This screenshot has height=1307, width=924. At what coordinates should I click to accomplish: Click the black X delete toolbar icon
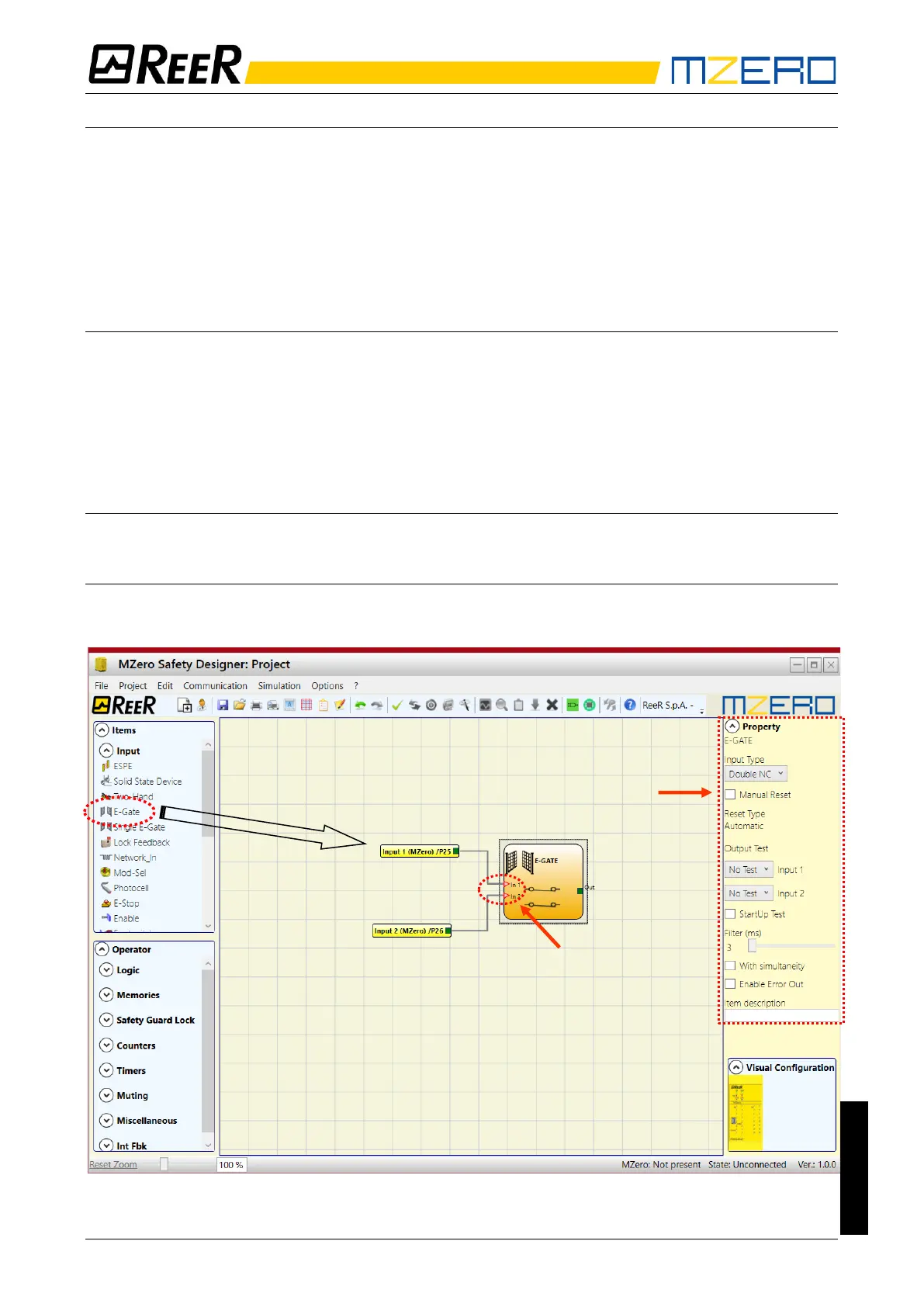[552, 706]
